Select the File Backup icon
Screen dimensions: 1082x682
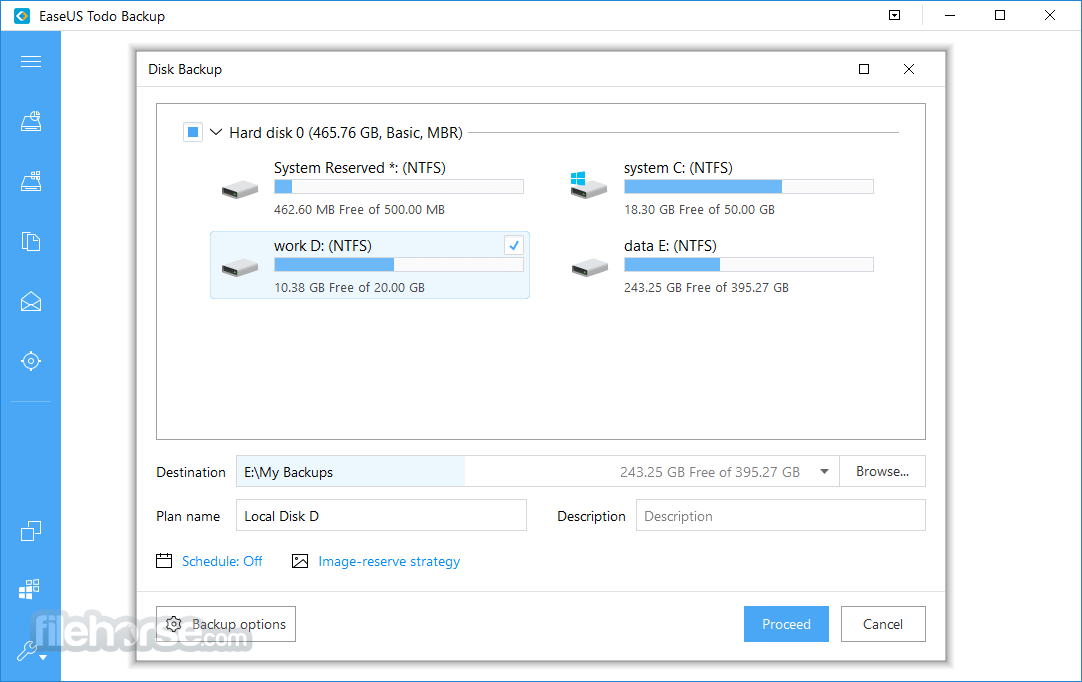point(30,241)
